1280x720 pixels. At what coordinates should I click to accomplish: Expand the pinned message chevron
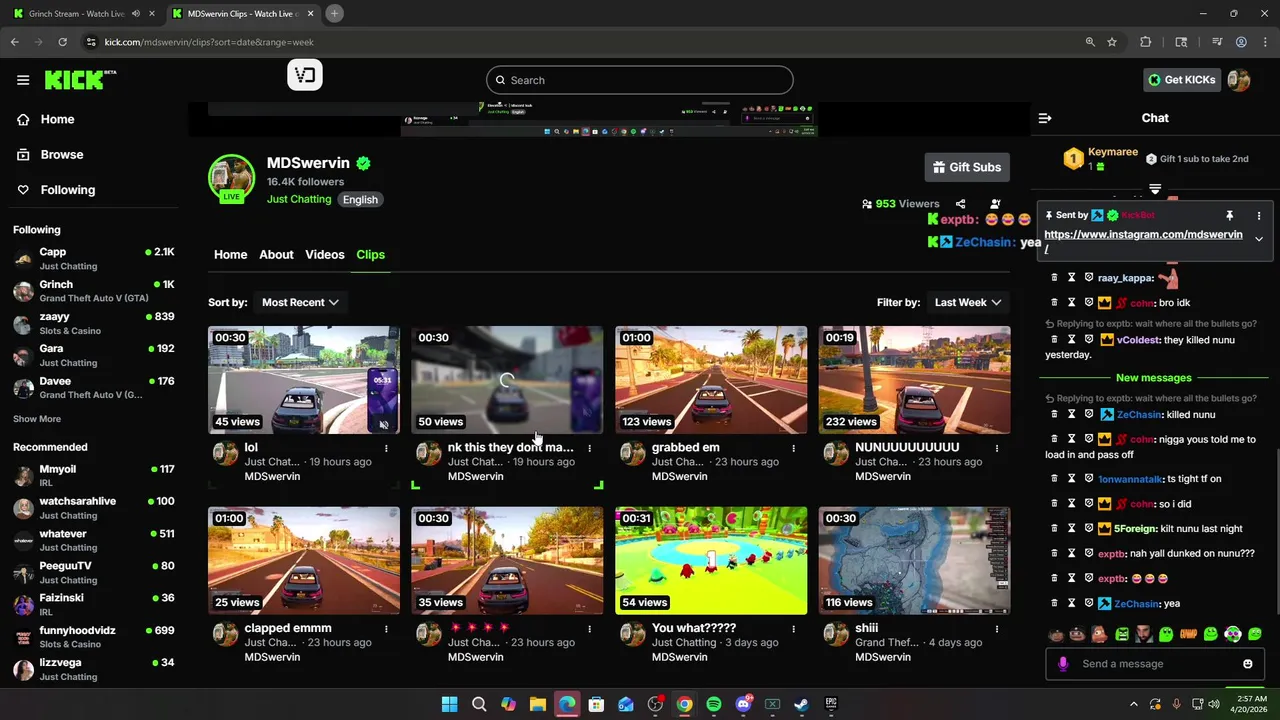coord(1259,239)
